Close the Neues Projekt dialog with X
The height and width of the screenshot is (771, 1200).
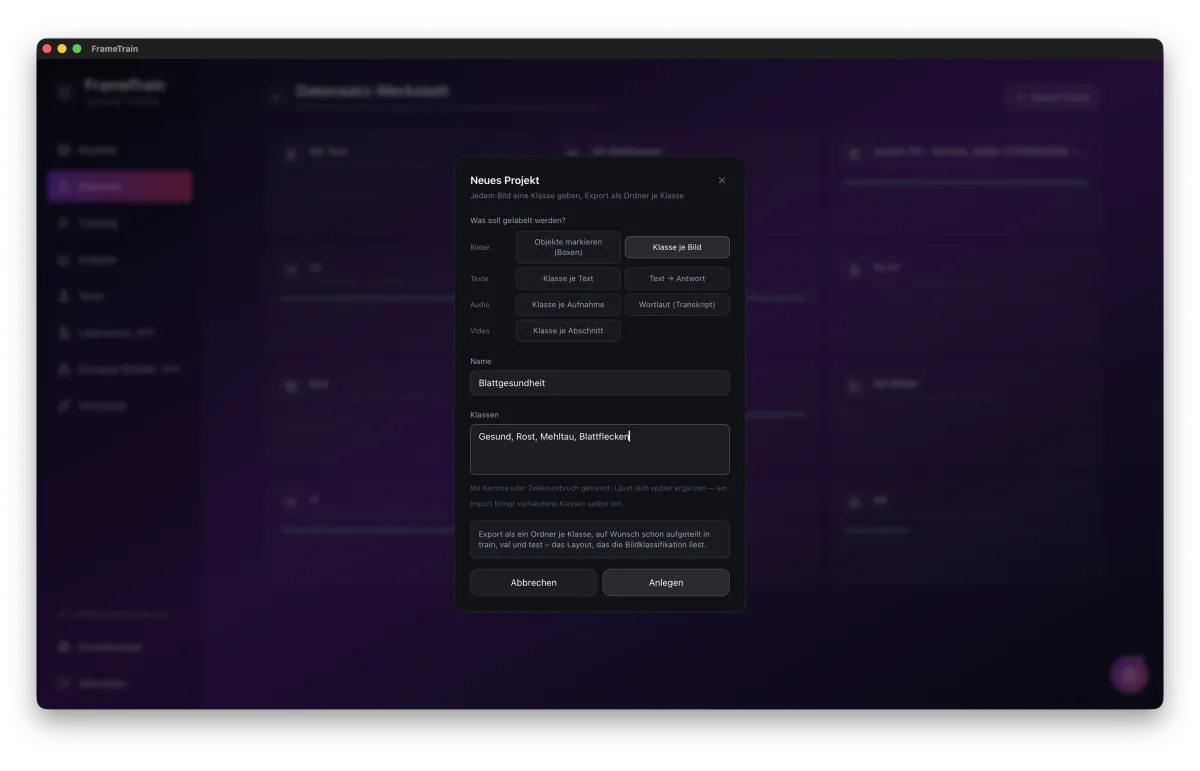tap(722, 181)
